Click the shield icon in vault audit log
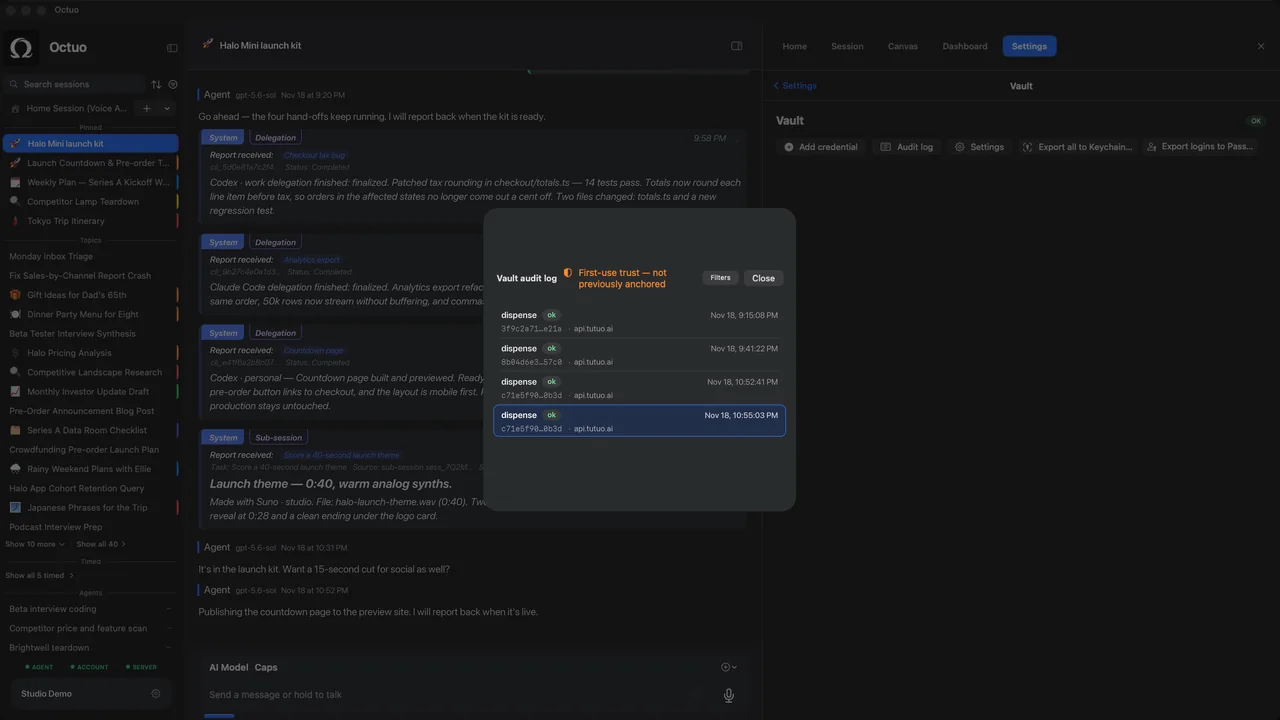This screenshot has height=720, width=1280. tap(568, 273)
